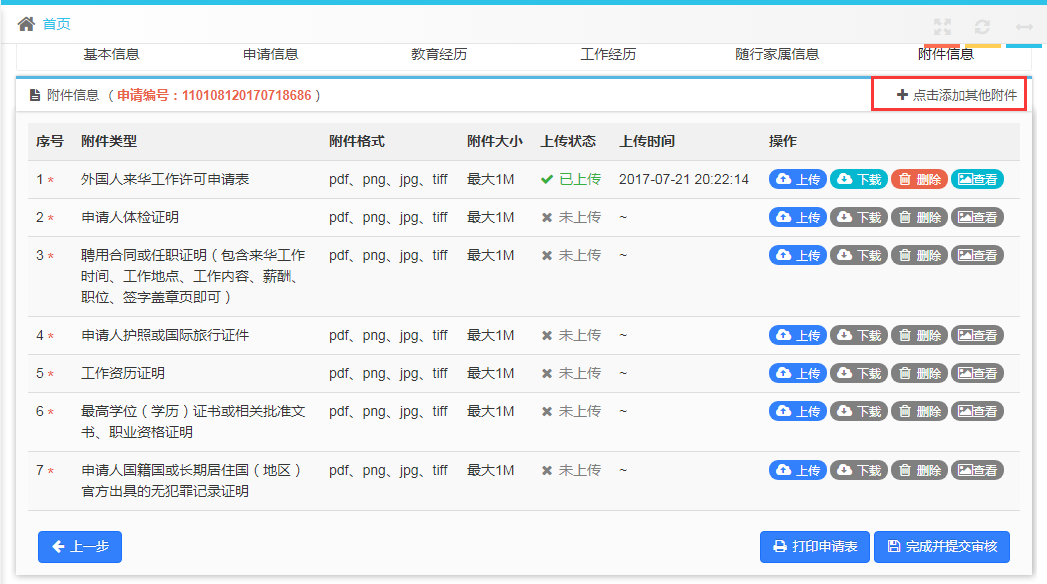Screen dimensions: 1047x584
Task: Delete the 工作资质证明 attachment
Action: [918, 372]
